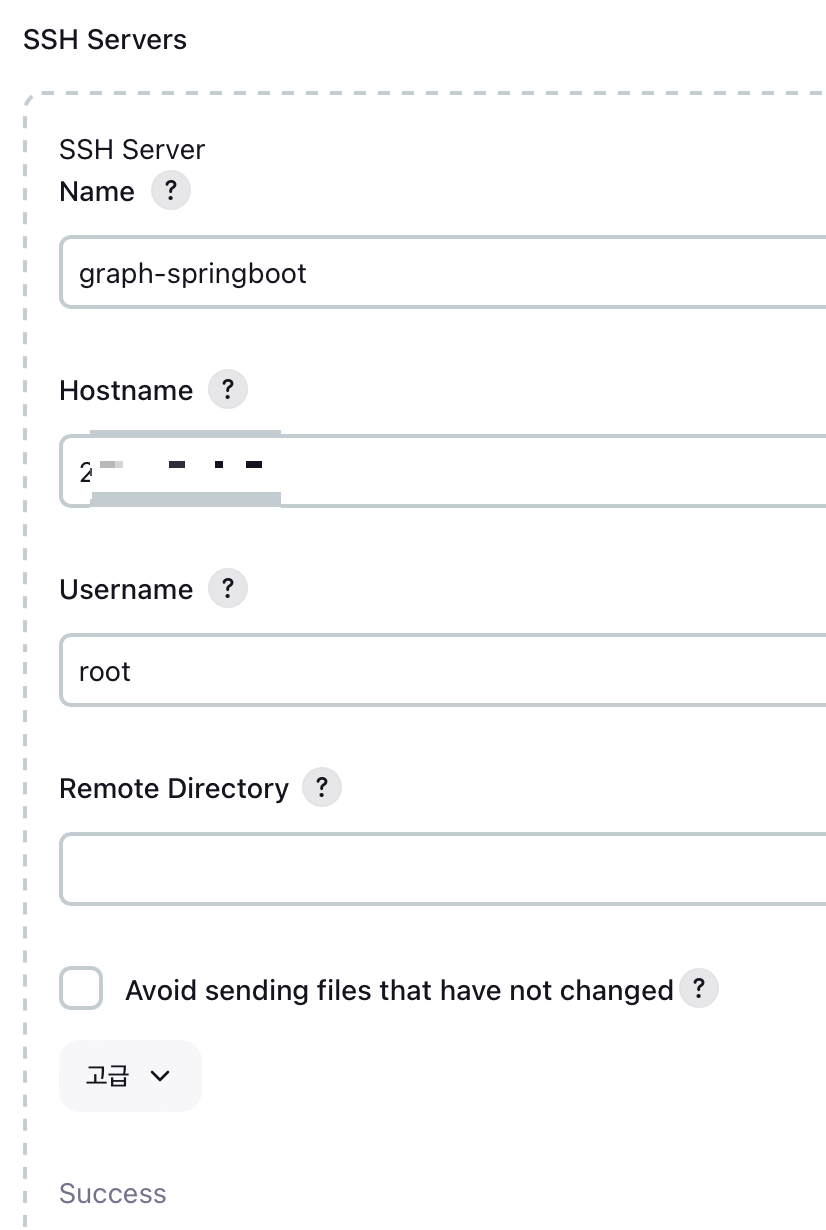The image size is (826, 1230).
Task: Show help for the Hostname field
Action: click(x=227, y=389)
